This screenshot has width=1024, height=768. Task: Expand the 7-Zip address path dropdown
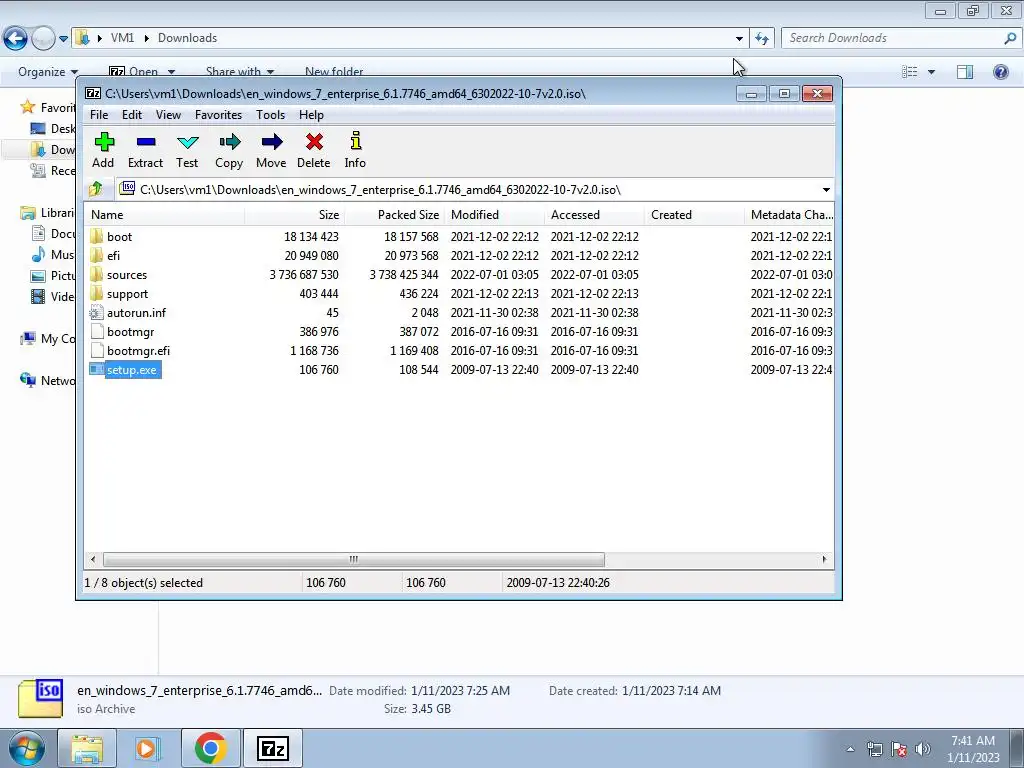pyautogui.click(x=826, y=190)
